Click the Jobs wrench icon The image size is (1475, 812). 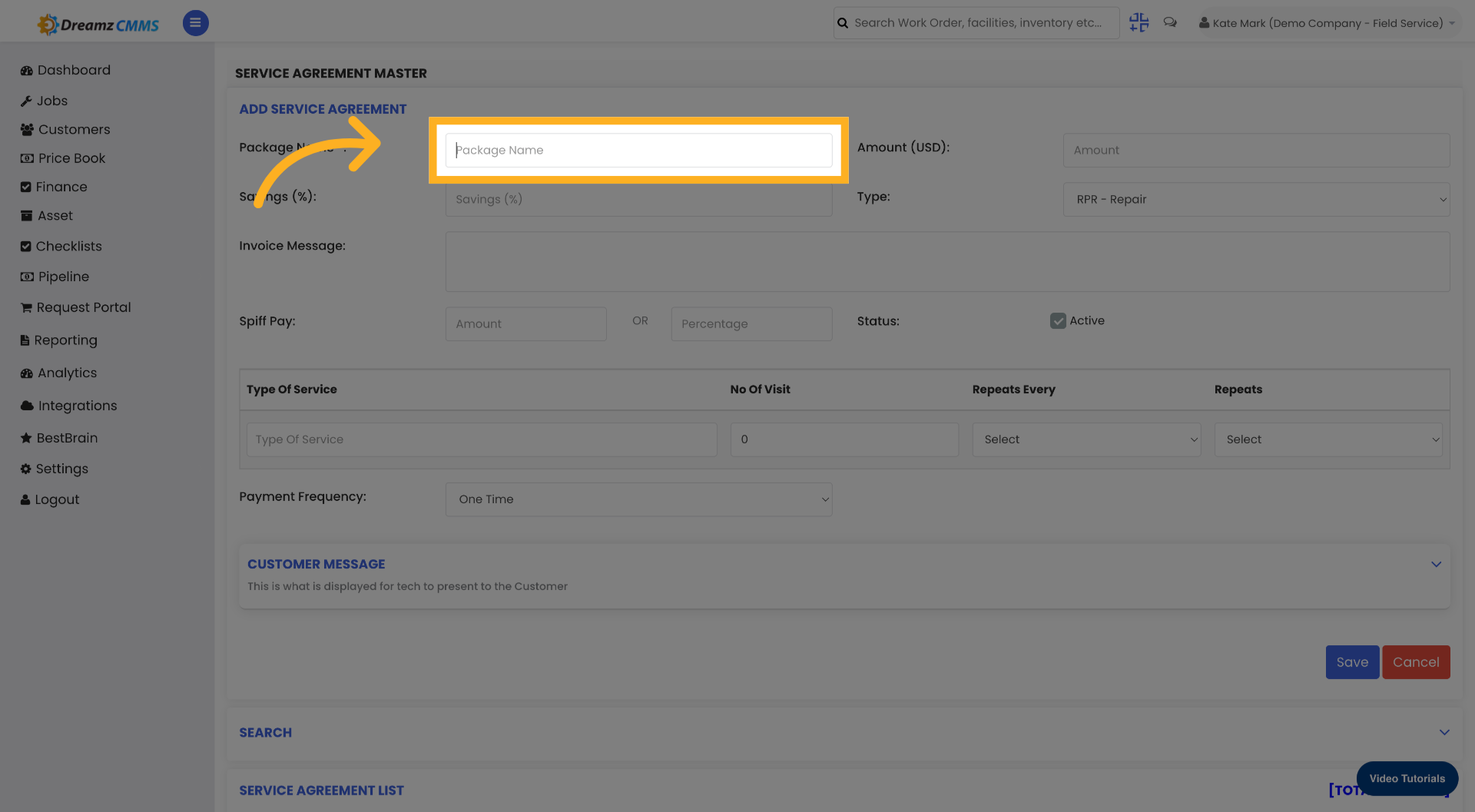25,101
